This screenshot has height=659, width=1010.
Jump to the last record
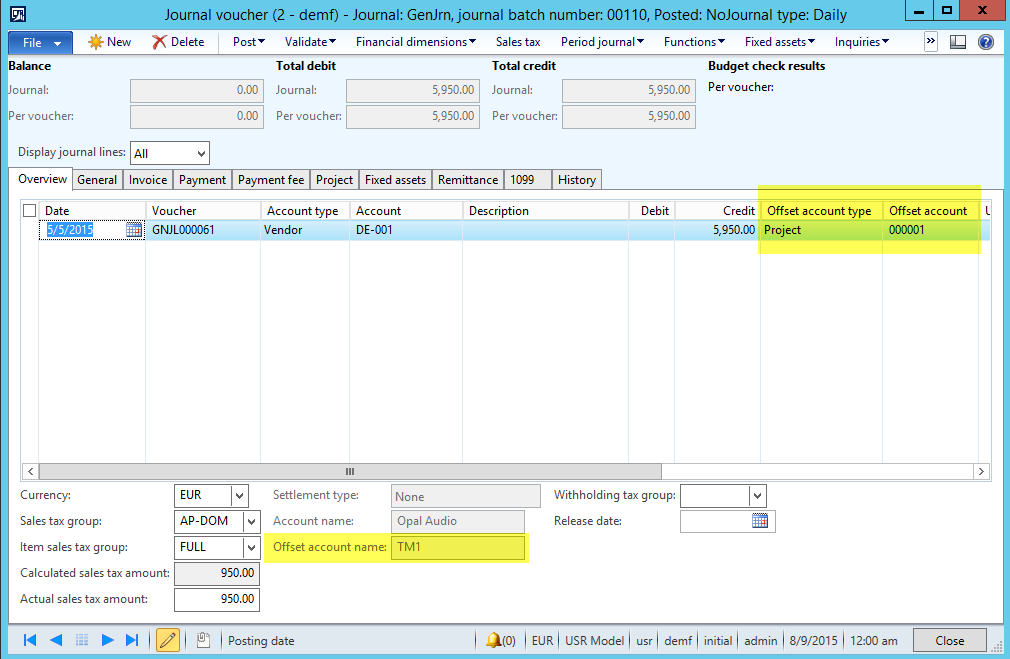click(132, 640)
